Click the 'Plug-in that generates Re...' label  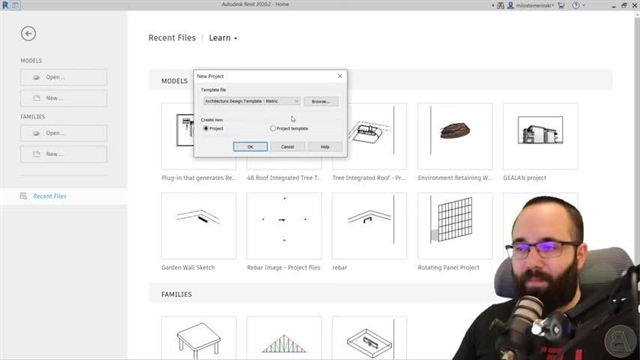pyautogui.click(x=198, y=178)
